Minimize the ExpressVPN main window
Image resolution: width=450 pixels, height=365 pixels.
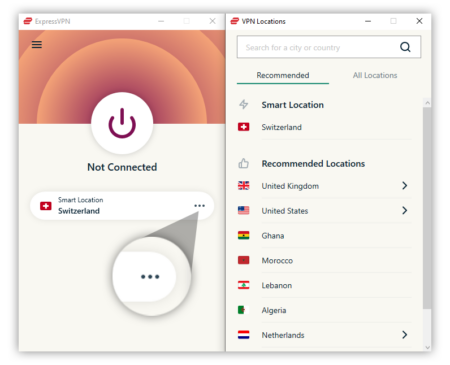[x=161, y=21]
